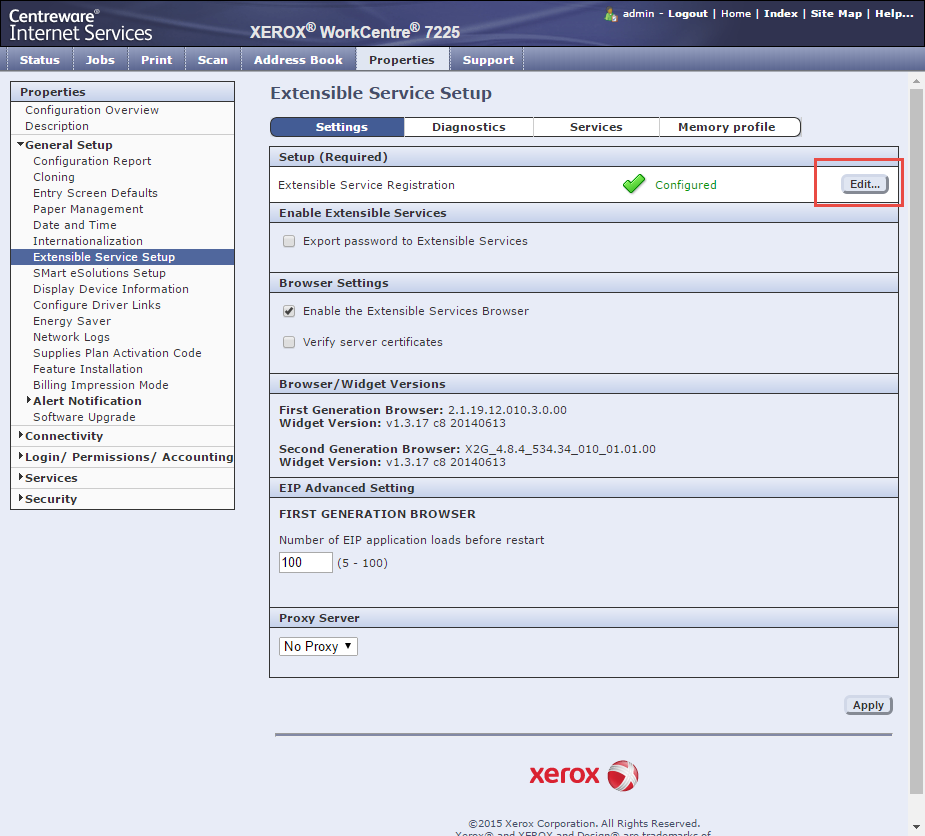Click the EIP application loads number field

click(x=305, y=563)
